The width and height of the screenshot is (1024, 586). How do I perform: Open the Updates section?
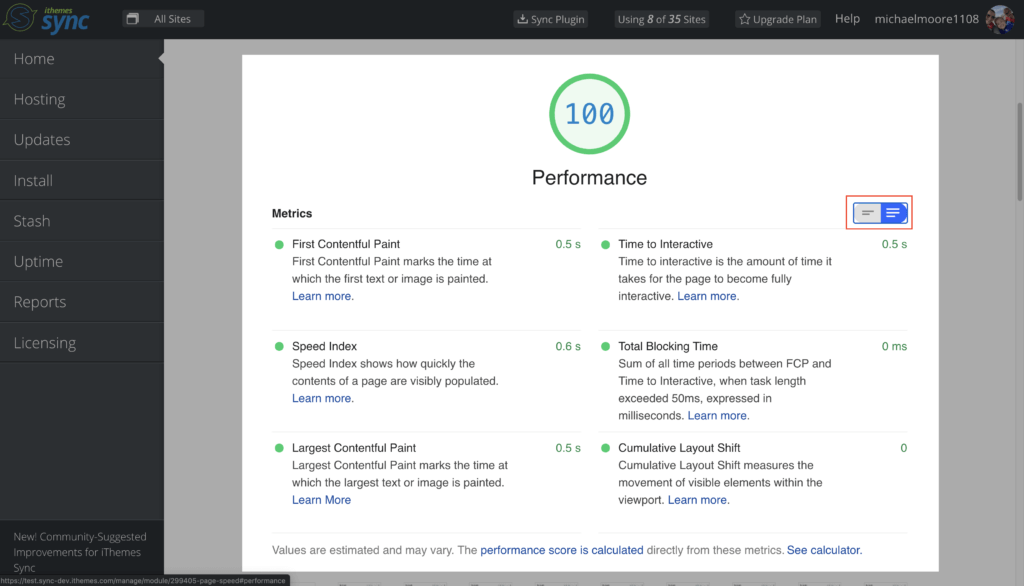click(82, 140)
